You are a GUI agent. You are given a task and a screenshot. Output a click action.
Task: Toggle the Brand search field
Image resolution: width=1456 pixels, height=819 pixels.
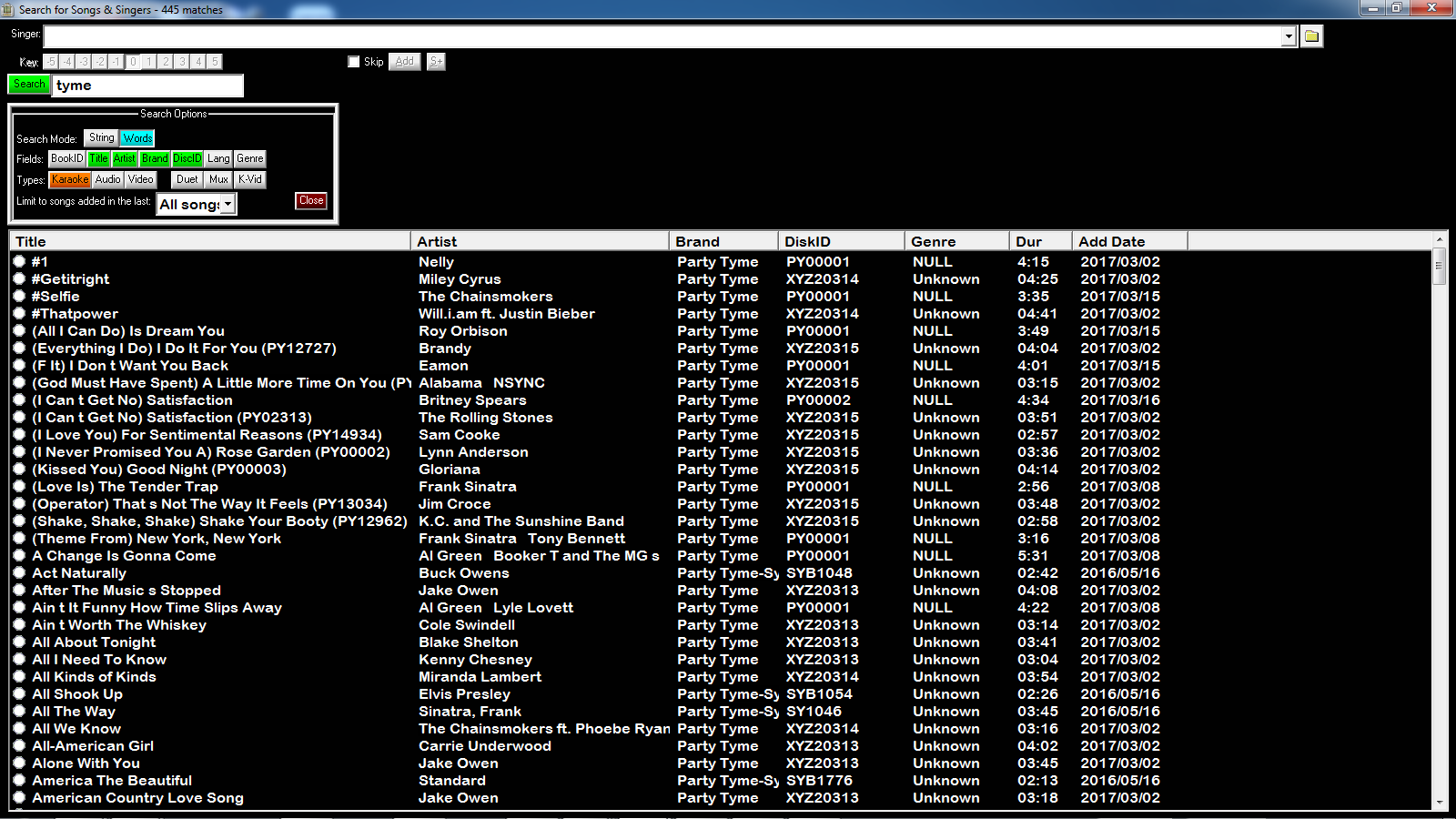coord(155,158)
